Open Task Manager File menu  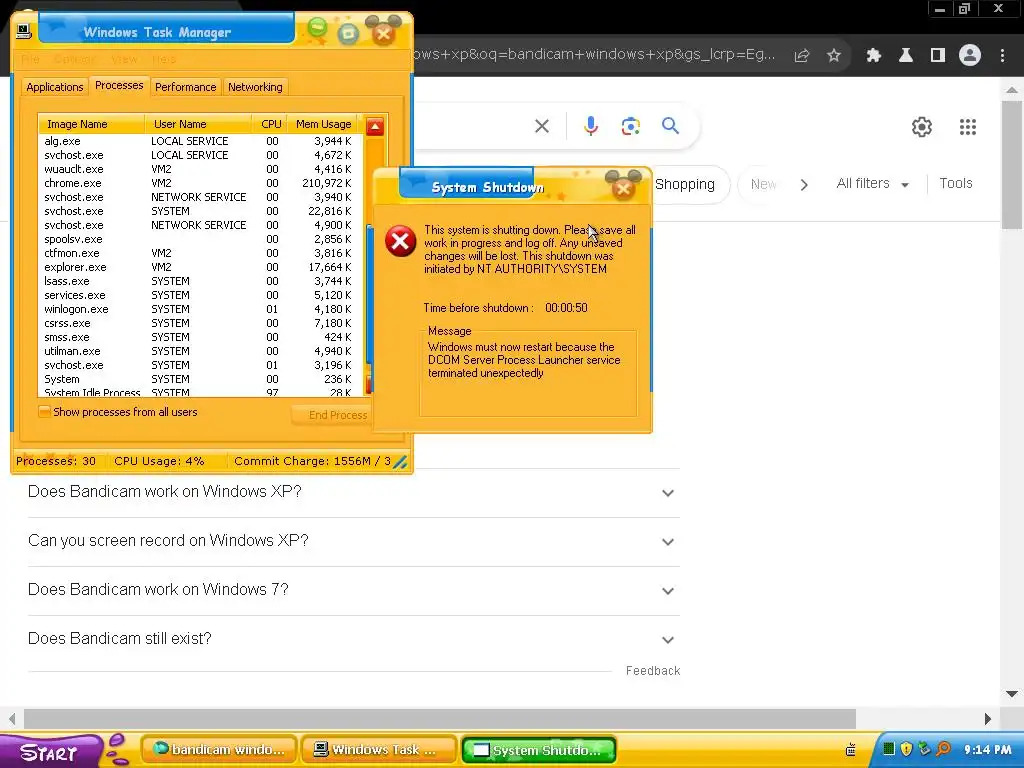(30, 59)
